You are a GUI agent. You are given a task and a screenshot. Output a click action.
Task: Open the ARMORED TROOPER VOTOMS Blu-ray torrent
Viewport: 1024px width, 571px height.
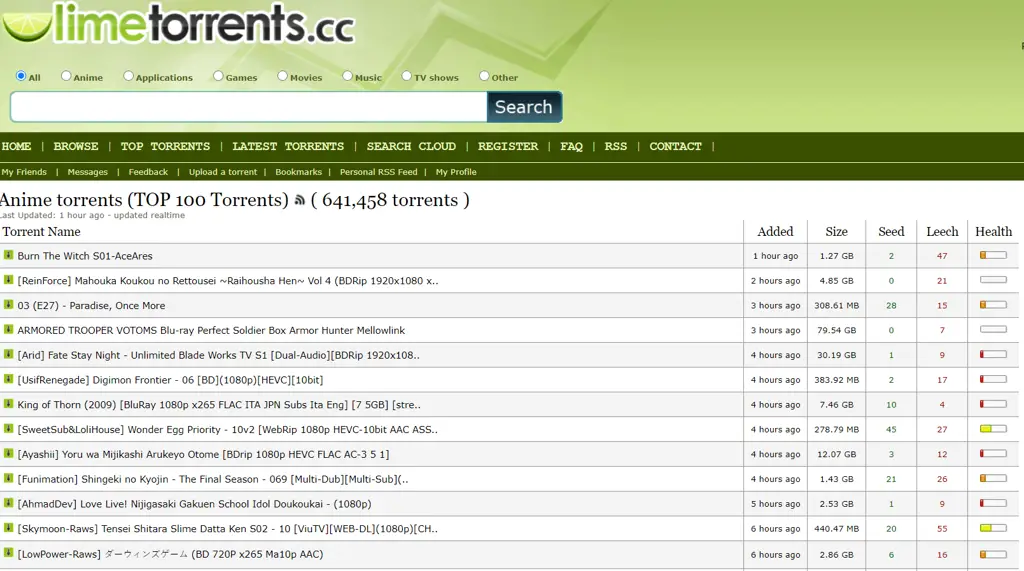click(211, 331)
